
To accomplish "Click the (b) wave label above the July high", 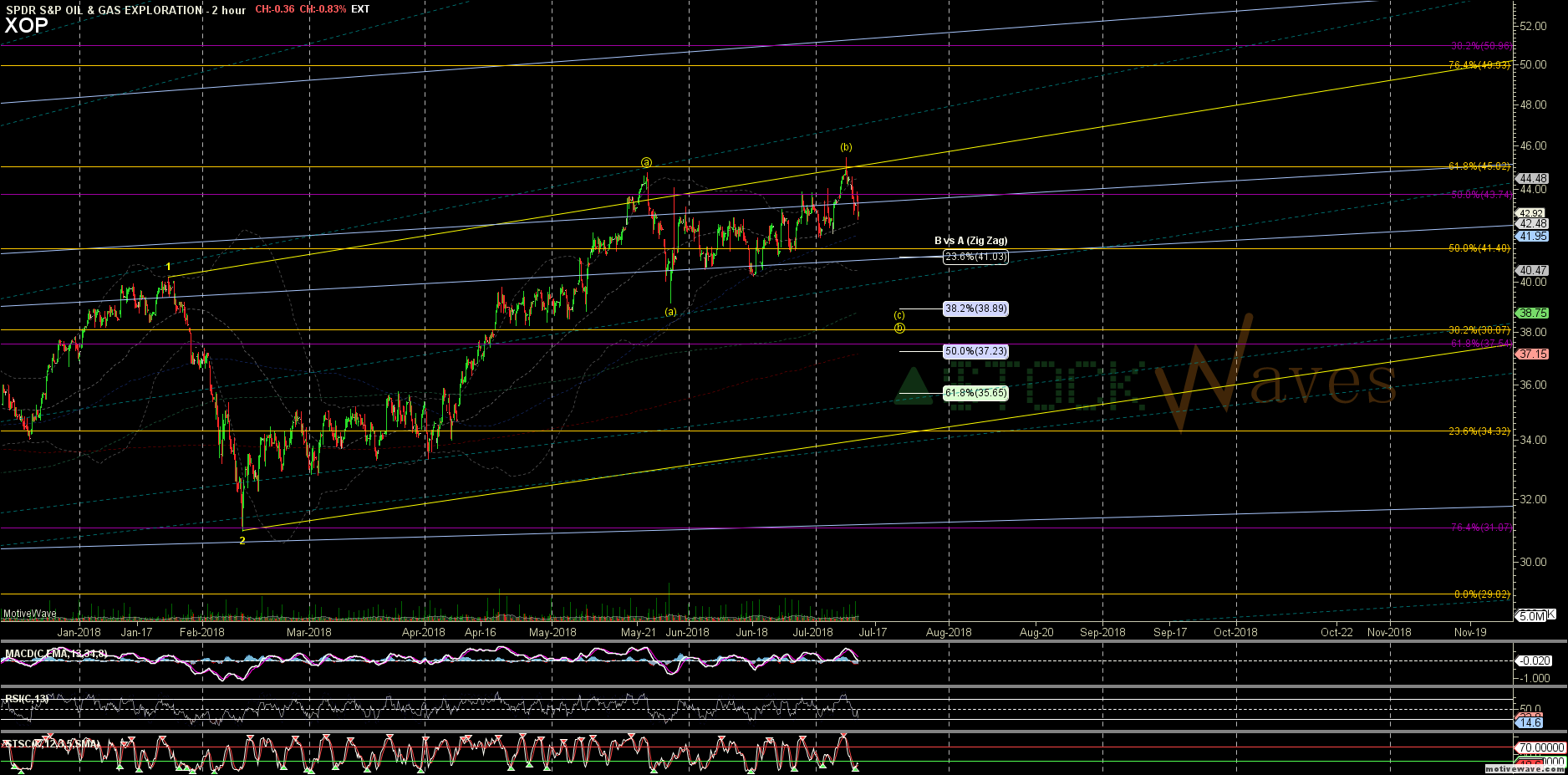I will 846,147.
